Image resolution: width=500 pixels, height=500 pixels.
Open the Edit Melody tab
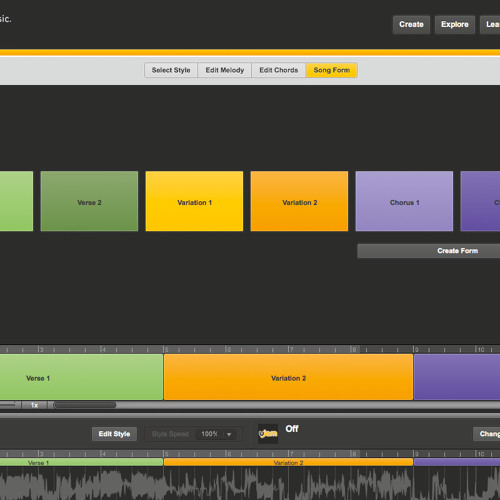coord(225,70)
